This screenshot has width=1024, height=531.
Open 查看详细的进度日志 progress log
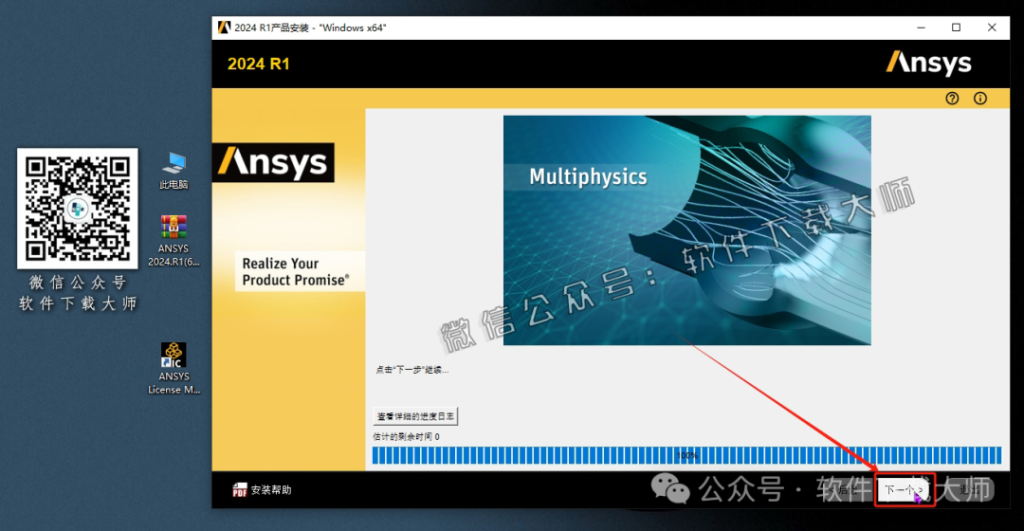415,416
